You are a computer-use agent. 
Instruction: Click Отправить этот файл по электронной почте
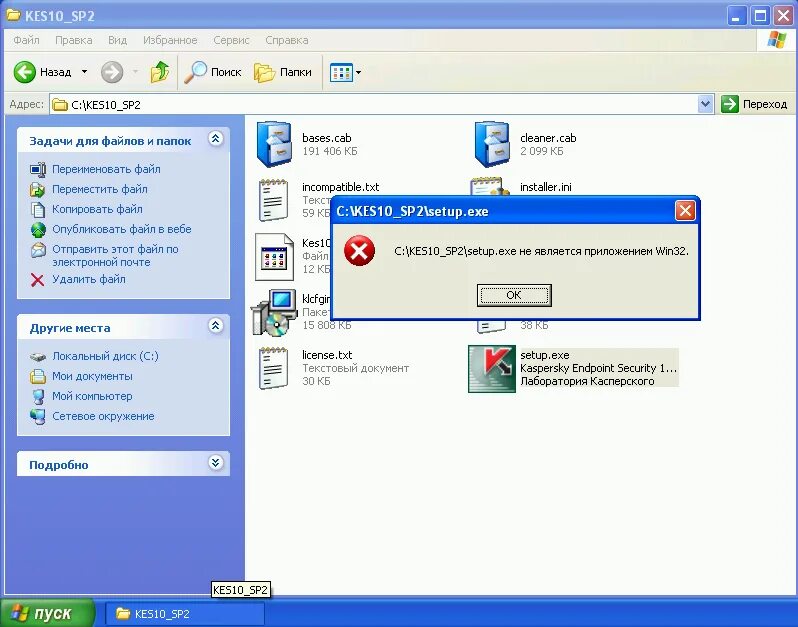pyautogui.click(x=115, y=255)
